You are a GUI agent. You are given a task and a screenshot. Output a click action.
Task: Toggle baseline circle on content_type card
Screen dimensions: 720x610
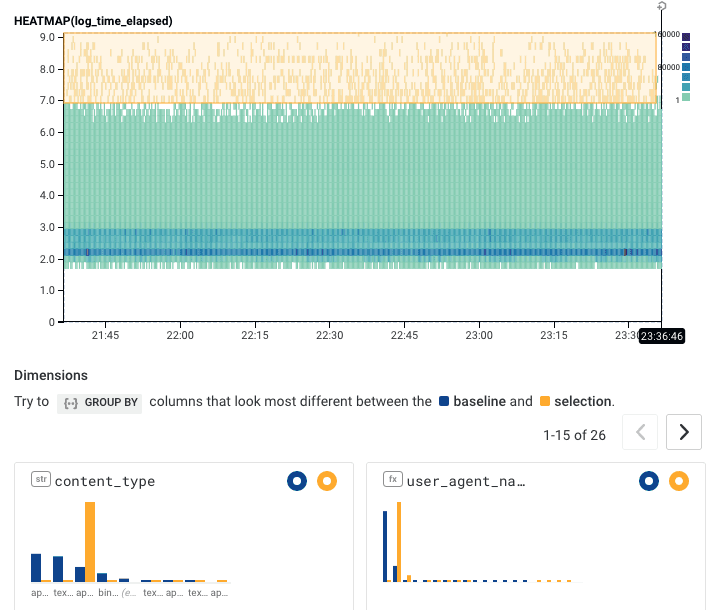296,481
